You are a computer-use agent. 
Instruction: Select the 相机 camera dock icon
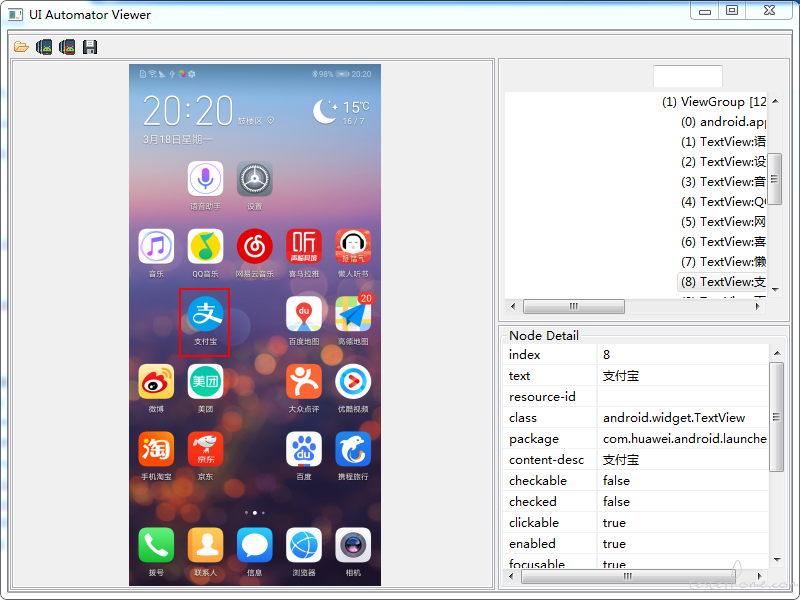coord(353,545)
